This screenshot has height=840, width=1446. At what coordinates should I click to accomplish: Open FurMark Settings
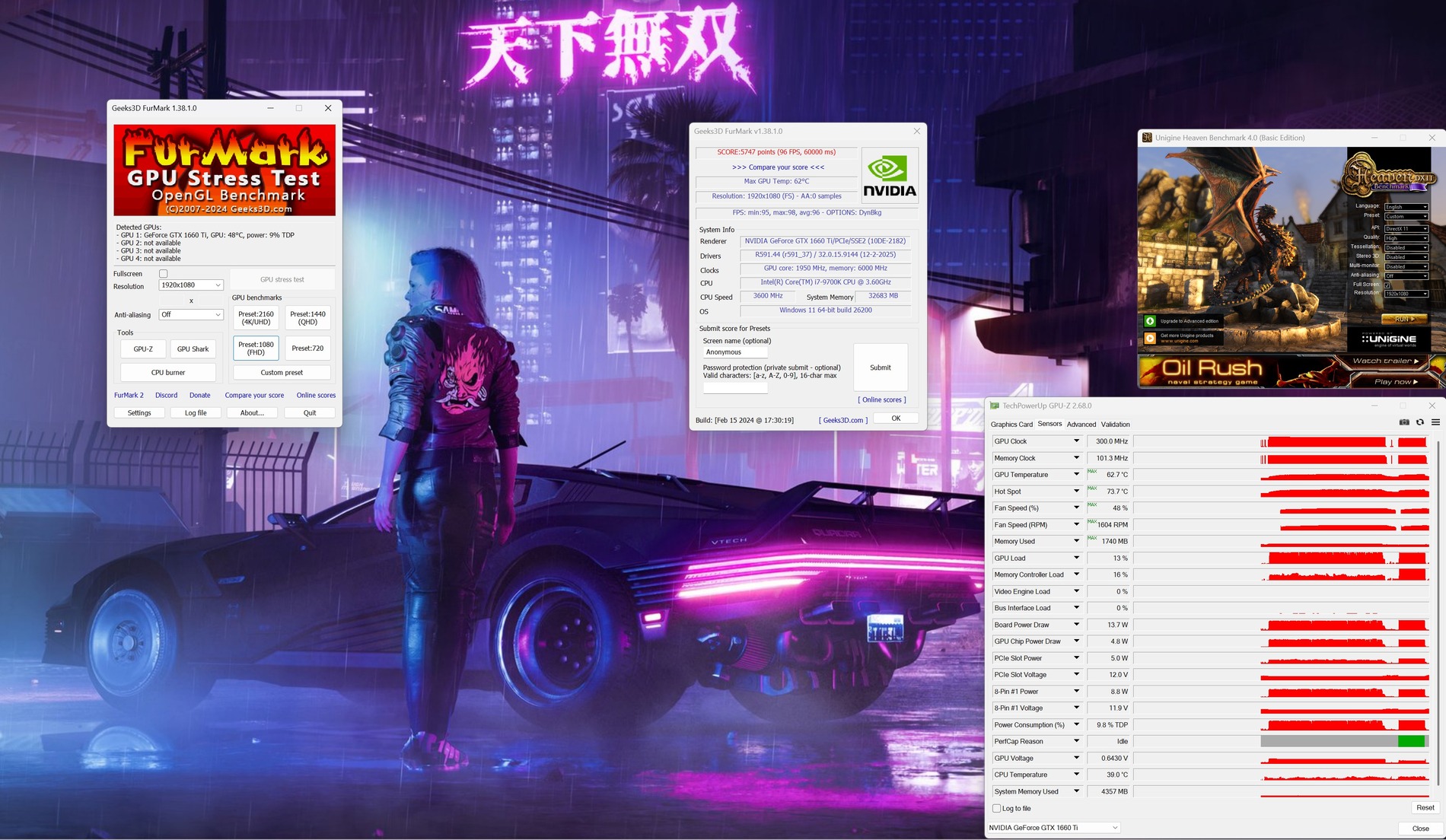pyautogui.click(x=139, y=413)
